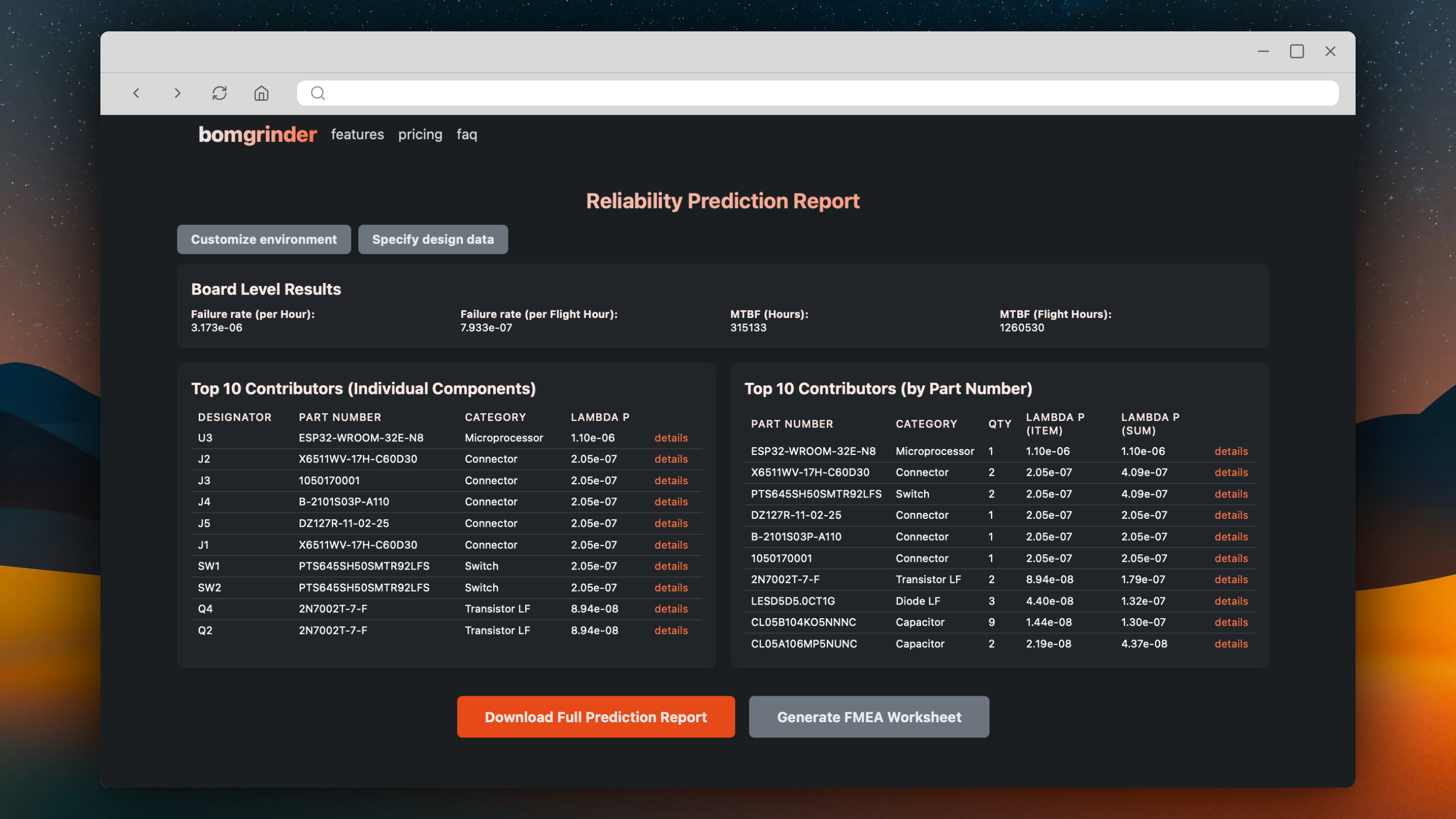Open the pricing nav item

click(x=420, y=134)
